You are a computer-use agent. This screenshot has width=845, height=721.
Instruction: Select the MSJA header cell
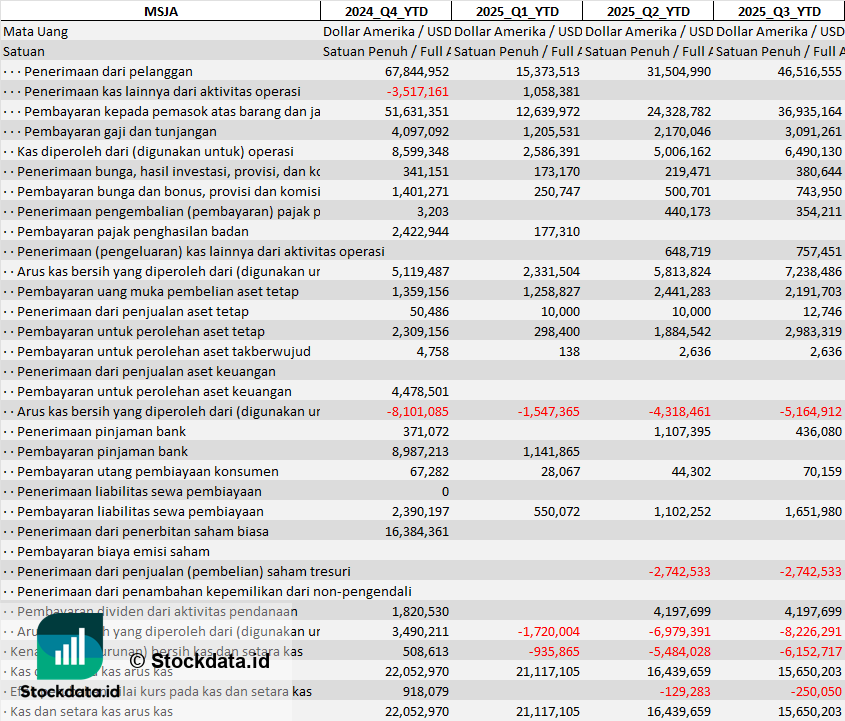click(160, 11)
